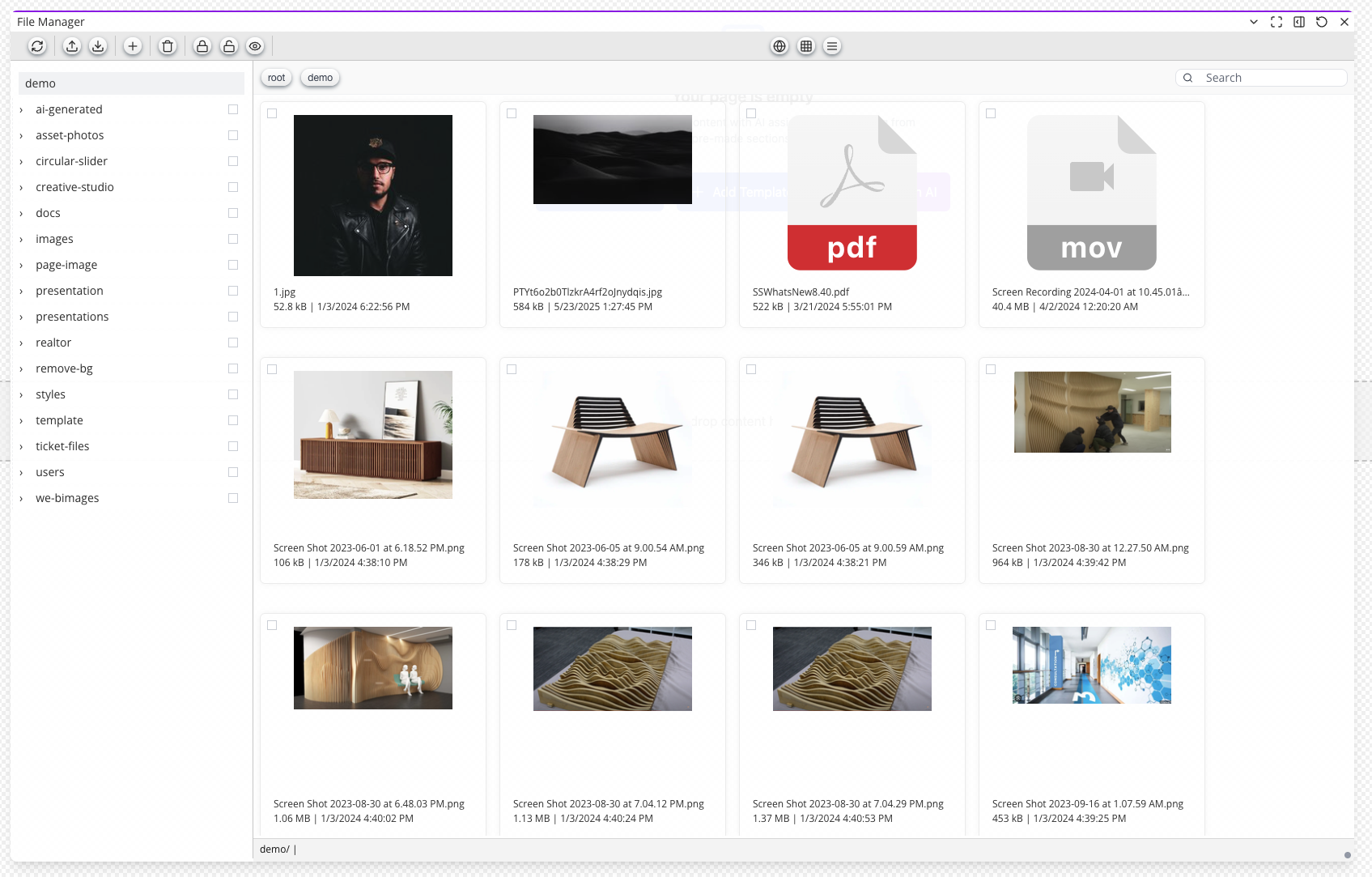Expand the presentations folder chevron
1372x877 pixels.
(x=22, y=317)
